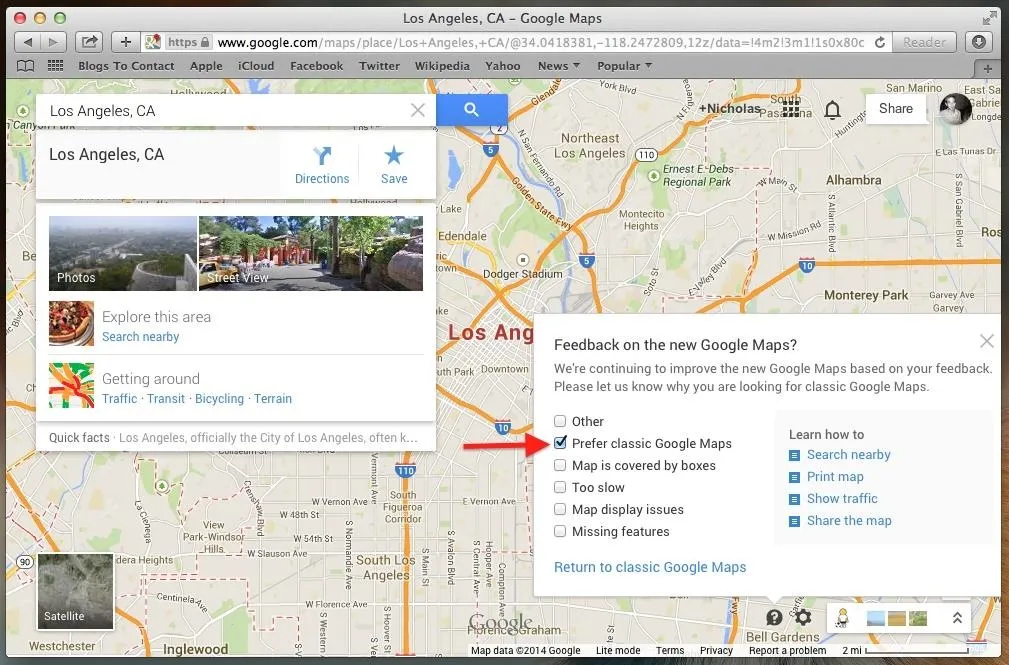
Task: Open Show traffic help link
Action: point(842,498)
